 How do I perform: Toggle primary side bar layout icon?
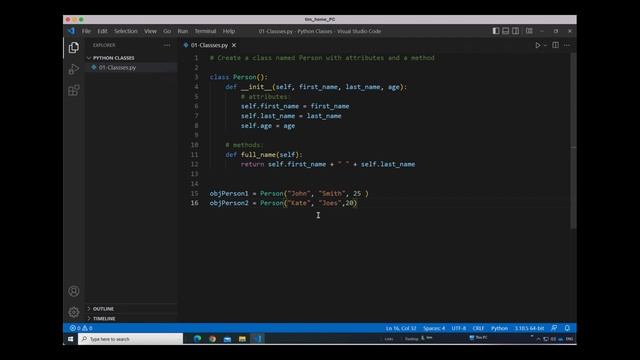[496, 31]
